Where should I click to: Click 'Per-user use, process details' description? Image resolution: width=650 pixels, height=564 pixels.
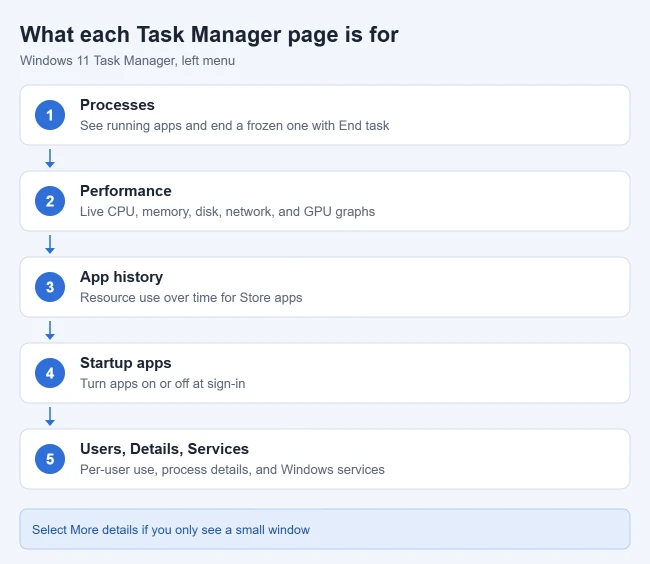pyautogui.click(x=232, y=470)
